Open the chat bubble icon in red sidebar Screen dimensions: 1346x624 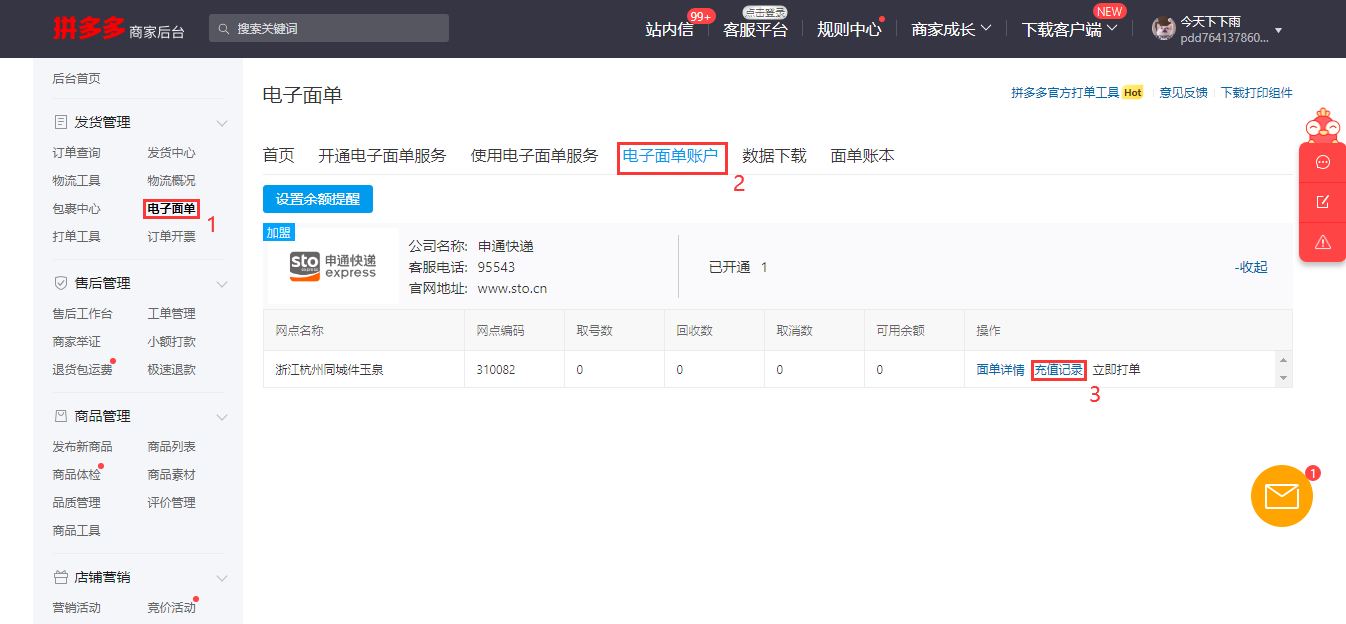click(1323, 162)
